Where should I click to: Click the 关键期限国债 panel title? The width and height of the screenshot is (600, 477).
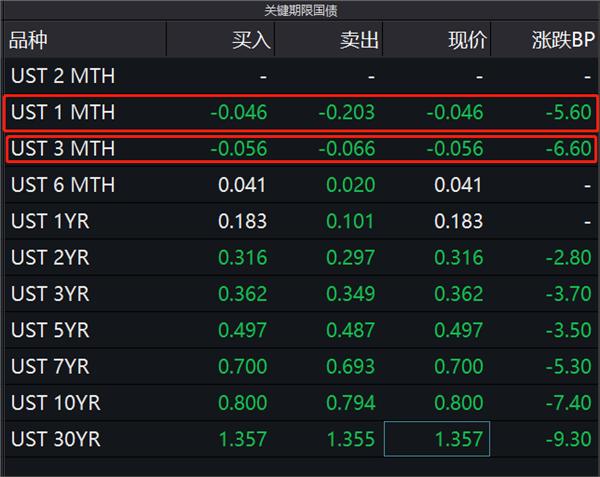(x=301, y=10)
